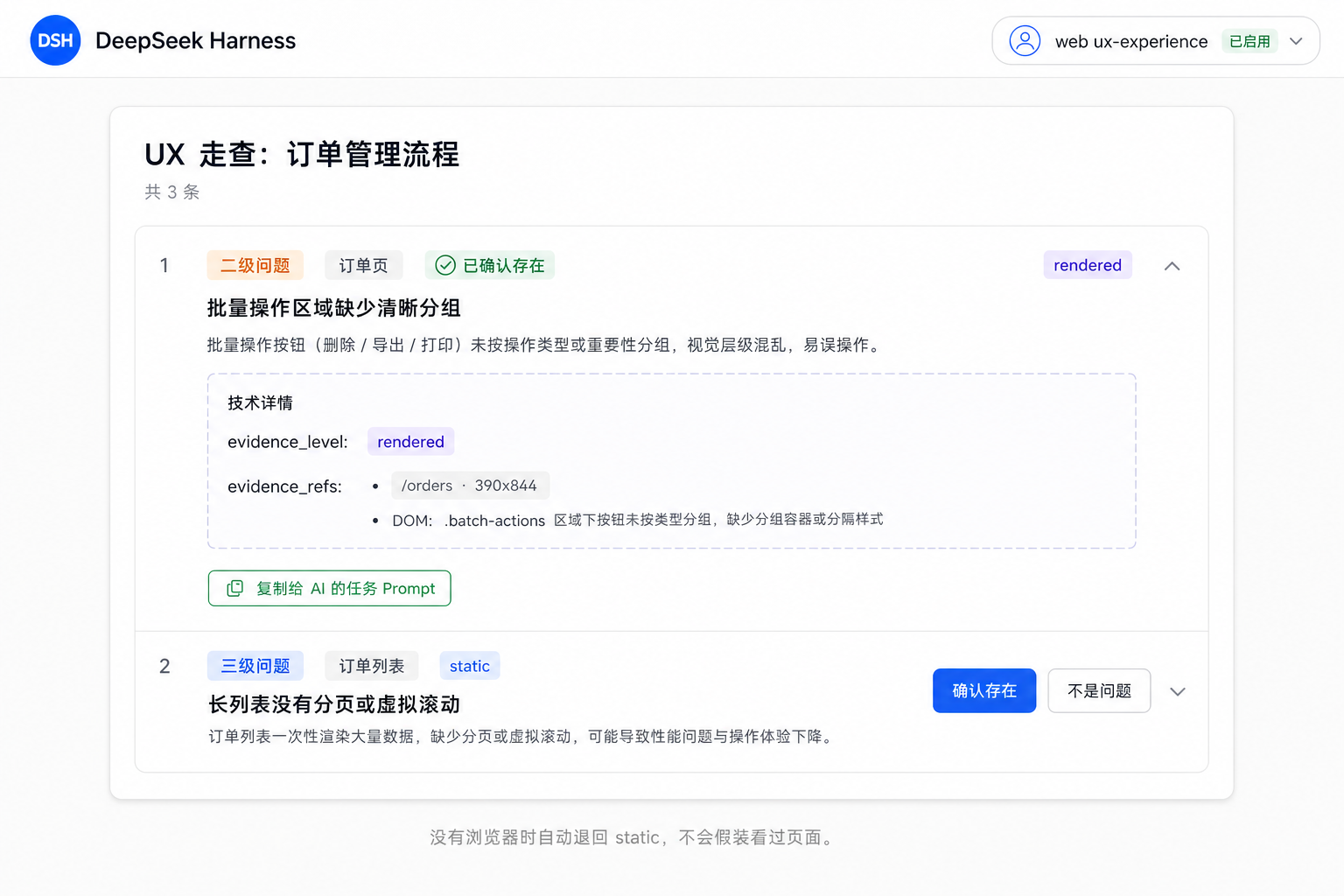Click the 二级问题 severity tag

[255, 265]
